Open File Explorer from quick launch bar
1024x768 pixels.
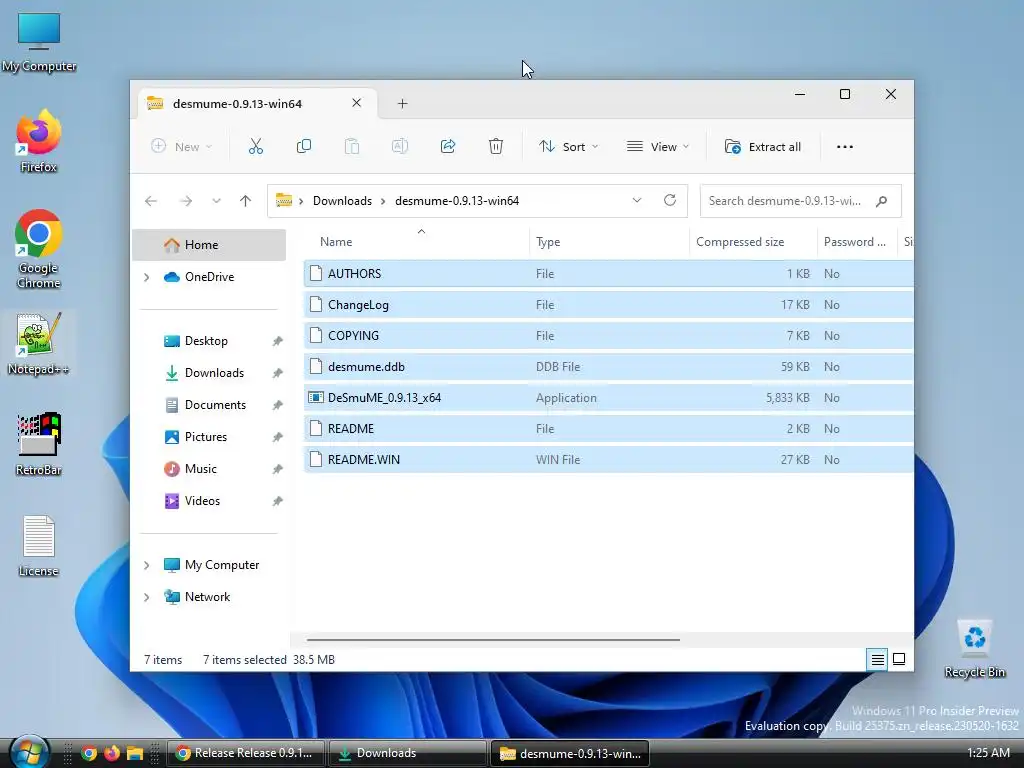tap(135, 753)
